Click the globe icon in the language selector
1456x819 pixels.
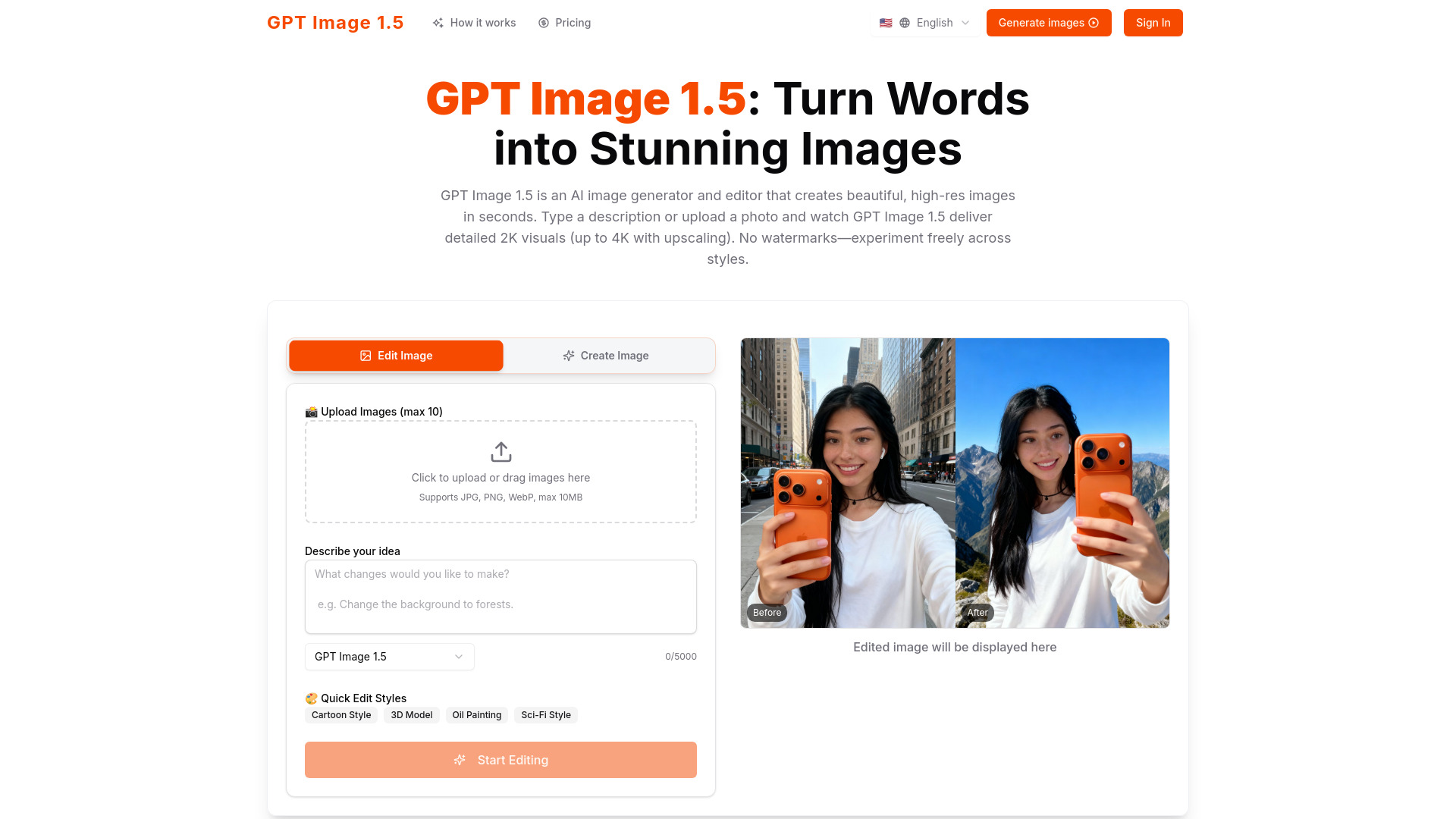(905, 23)
